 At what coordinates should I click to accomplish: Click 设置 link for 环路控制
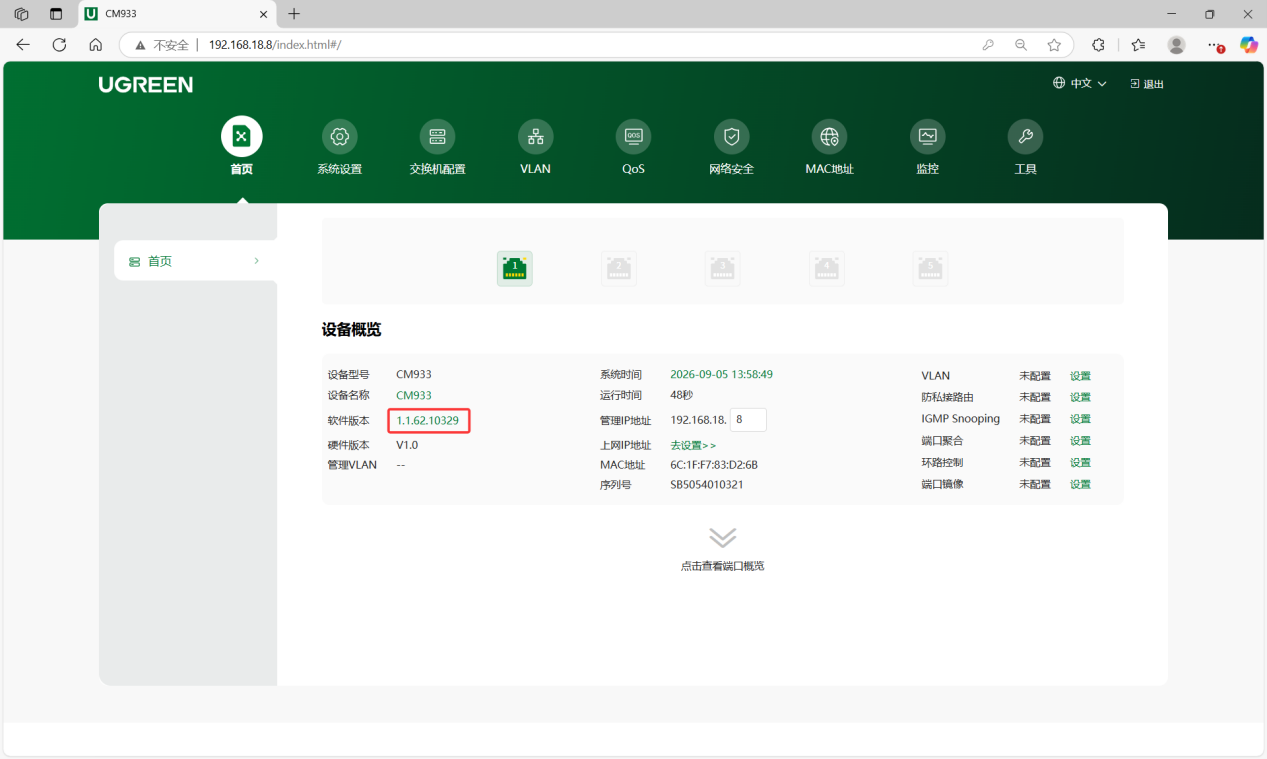pyautogui.click(x=1080, y=463)
